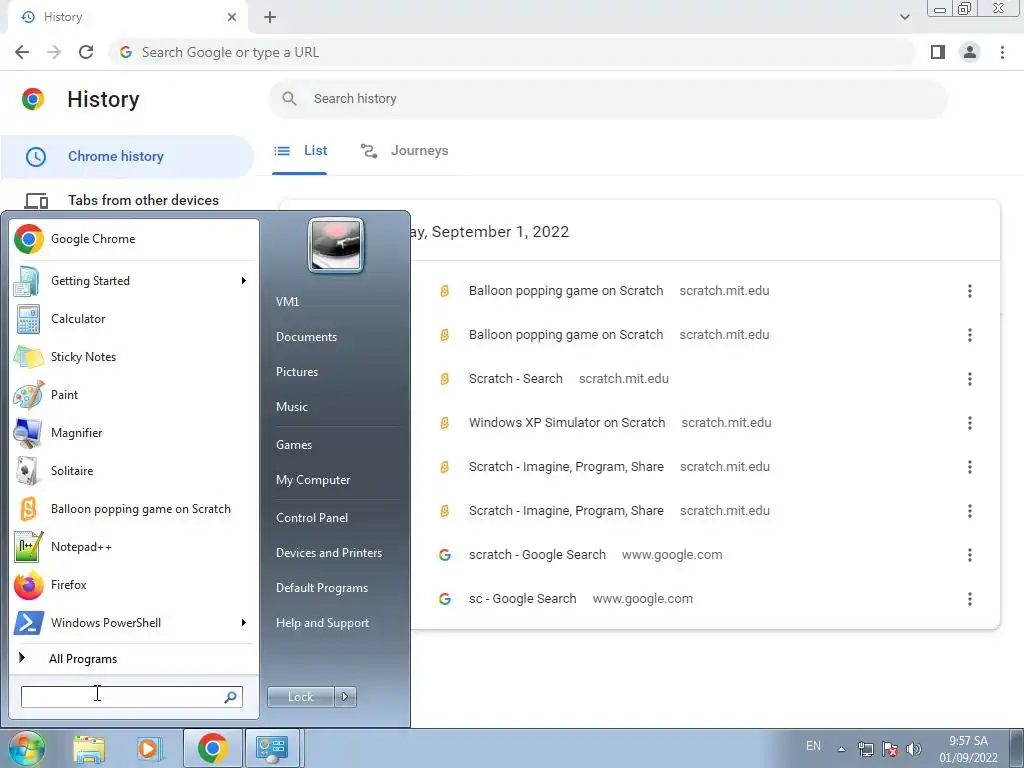This screenshot has height=768, width=1024.
Task: Open the Action Center flag icon
Action: pyautogui.click(x=889, y=749)
